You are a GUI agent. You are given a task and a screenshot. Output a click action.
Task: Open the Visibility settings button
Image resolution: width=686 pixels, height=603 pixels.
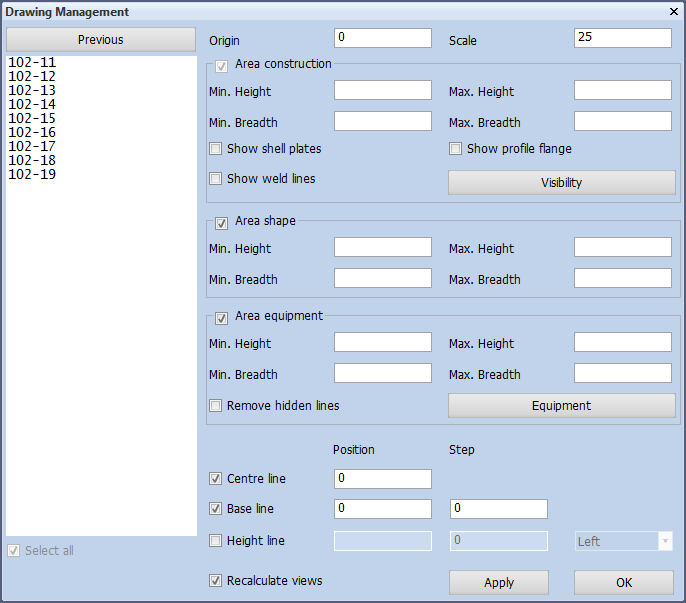point(562,182)
